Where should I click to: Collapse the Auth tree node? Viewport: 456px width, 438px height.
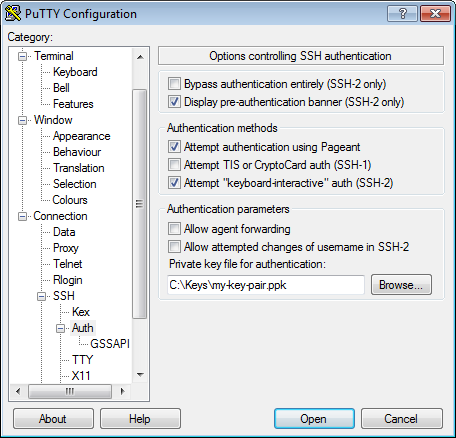pos(61,328)
